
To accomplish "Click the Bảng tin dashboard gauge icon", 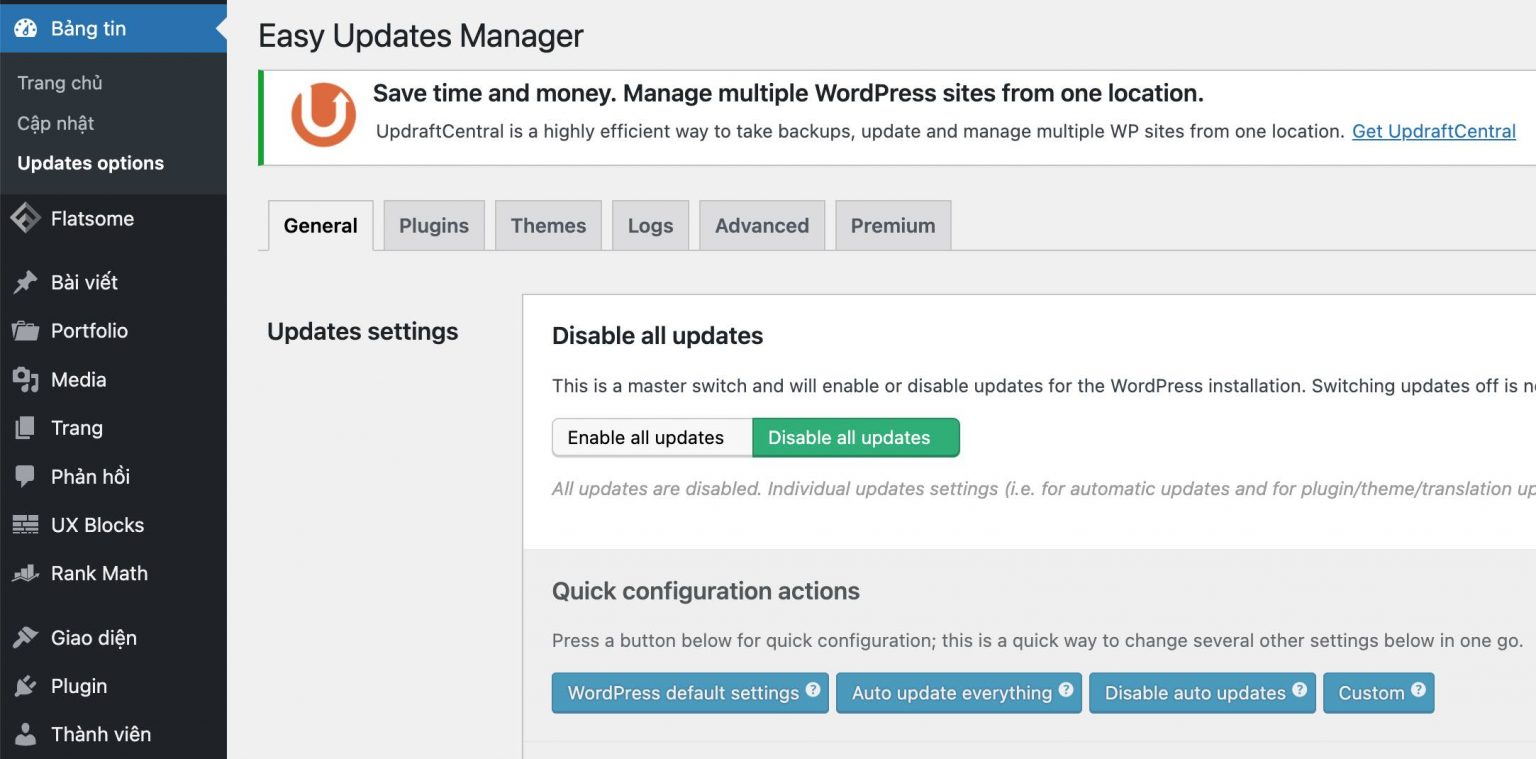I will click(x=25, y=29).
